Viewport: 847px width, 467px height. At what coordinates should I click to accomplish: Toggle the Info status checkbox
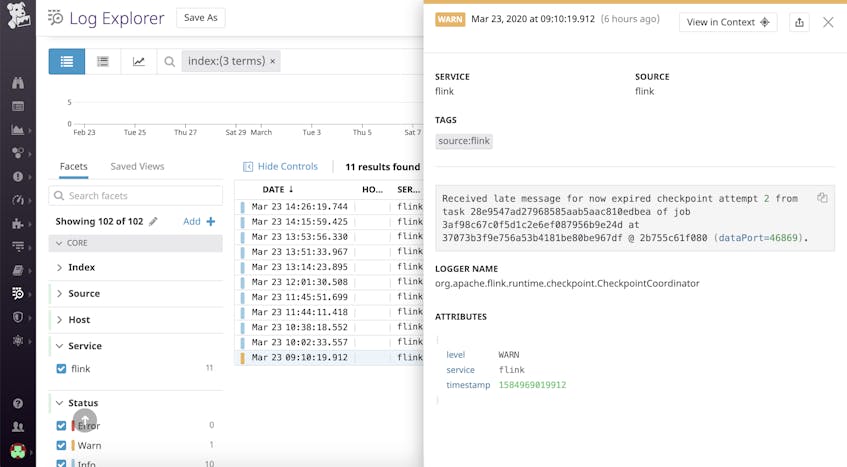[x=62, y=463]
